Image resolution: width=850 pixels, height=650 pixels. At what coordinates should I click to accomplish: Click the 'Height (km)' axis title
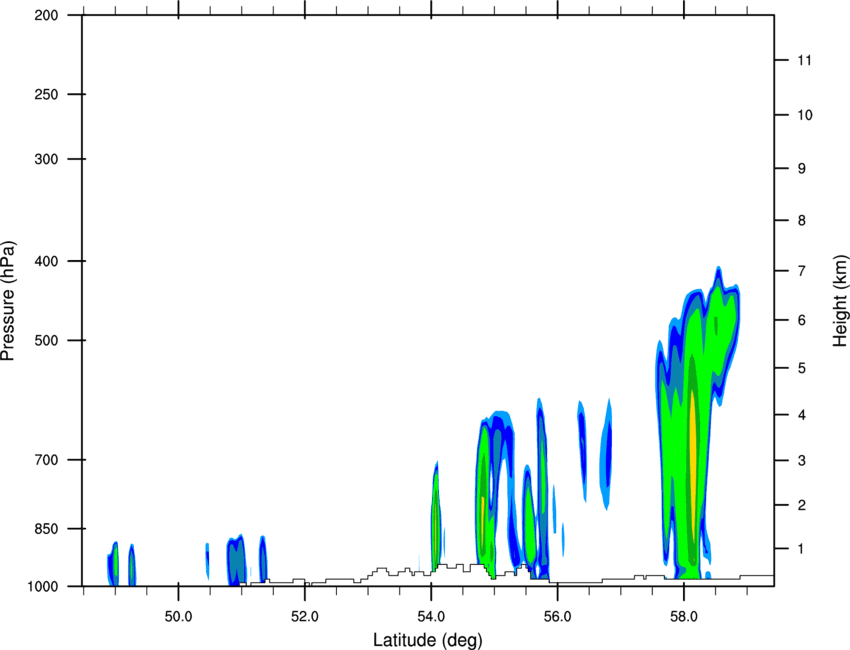click(x=840, y=300)
